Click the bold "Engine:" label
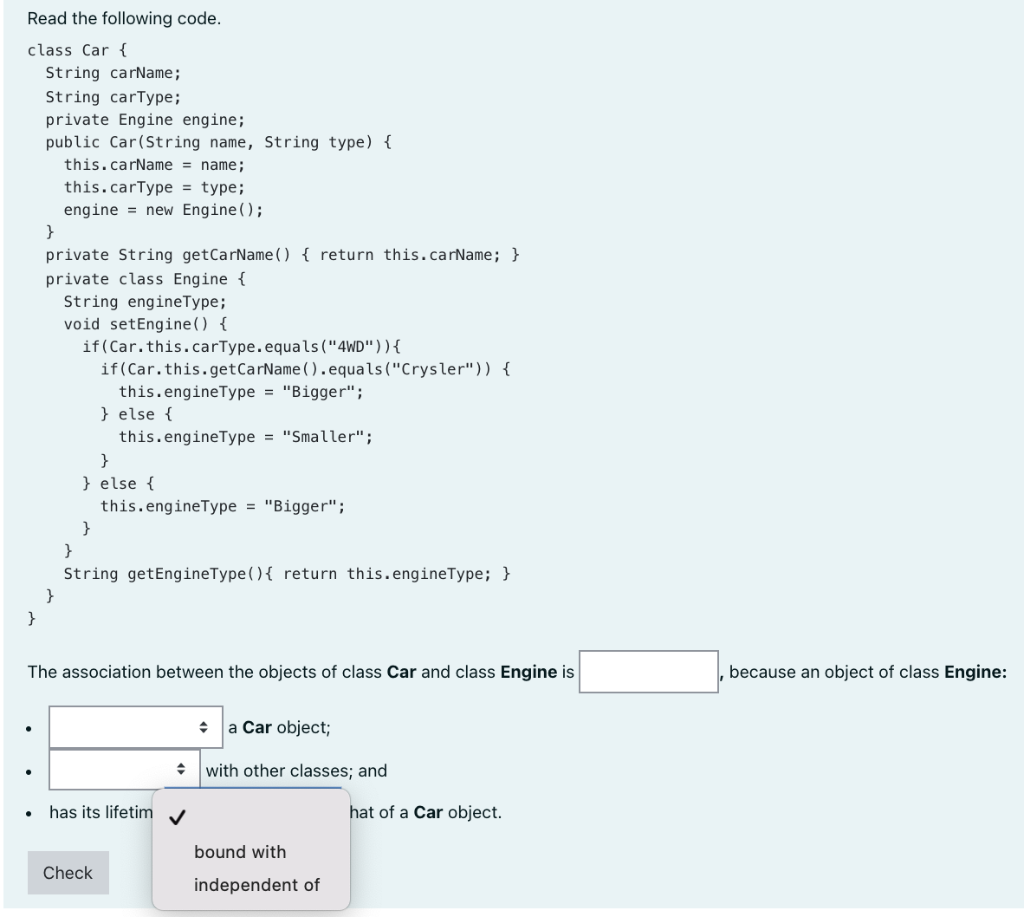The image size is (1024, 917). [x=974, y=672]
